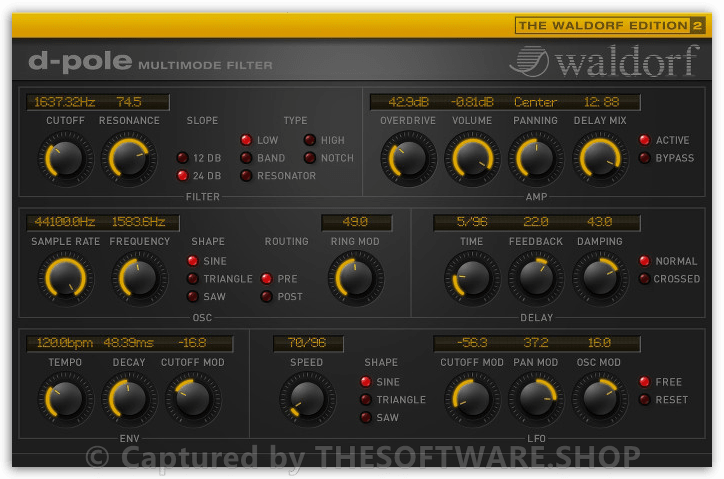The width and height of the screenshot is (724, 479).
Task: Click the Overdrive knob
Action: 407,158
